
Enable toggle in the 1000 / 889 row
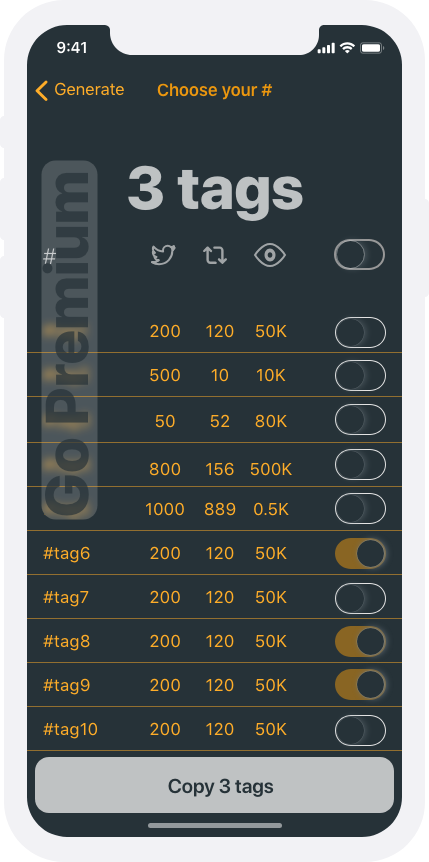click(x=360, y=508)
